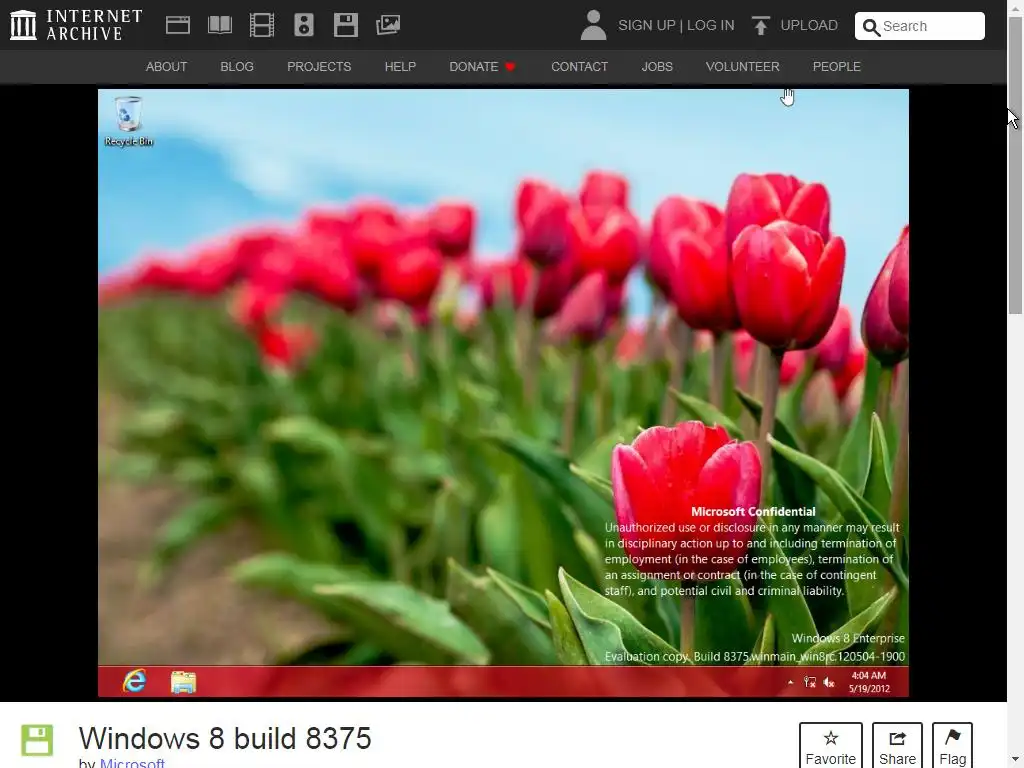Click the LOG IN link
1024x768 pixels.
point(711,25)
